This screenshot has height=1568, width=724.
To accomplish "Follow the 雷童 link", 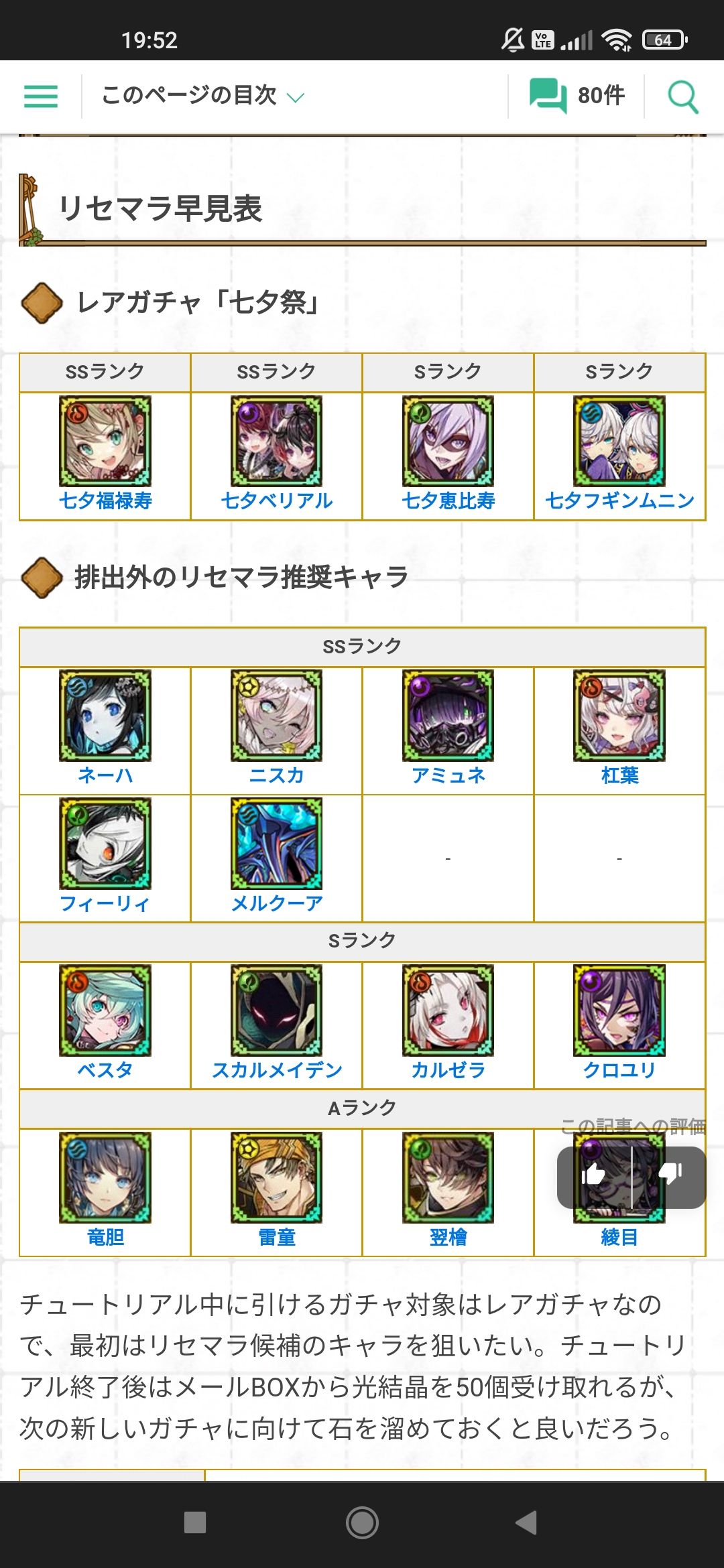I will pos(276,1237).
